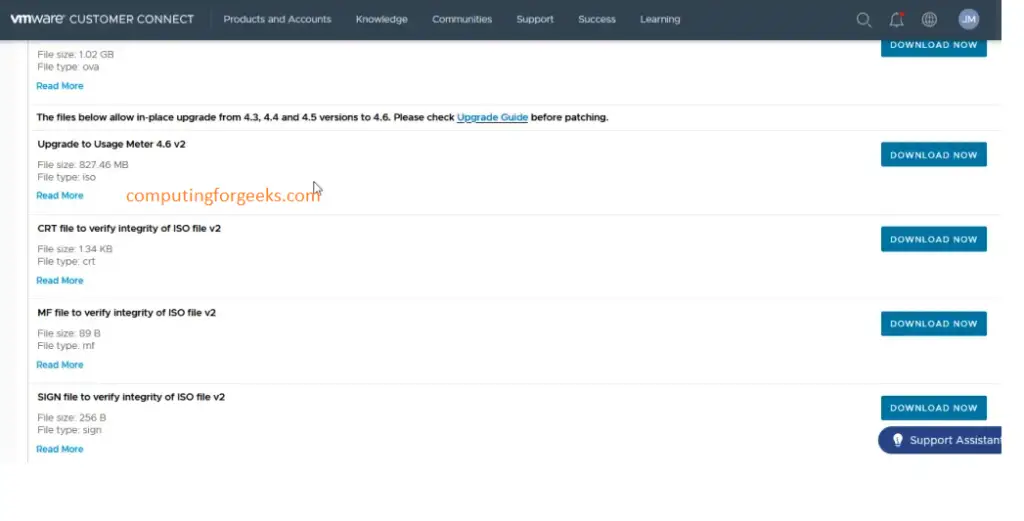The image size is (1024, 521).
Task: Download the MF file for ISO v2
Action: 933,323
